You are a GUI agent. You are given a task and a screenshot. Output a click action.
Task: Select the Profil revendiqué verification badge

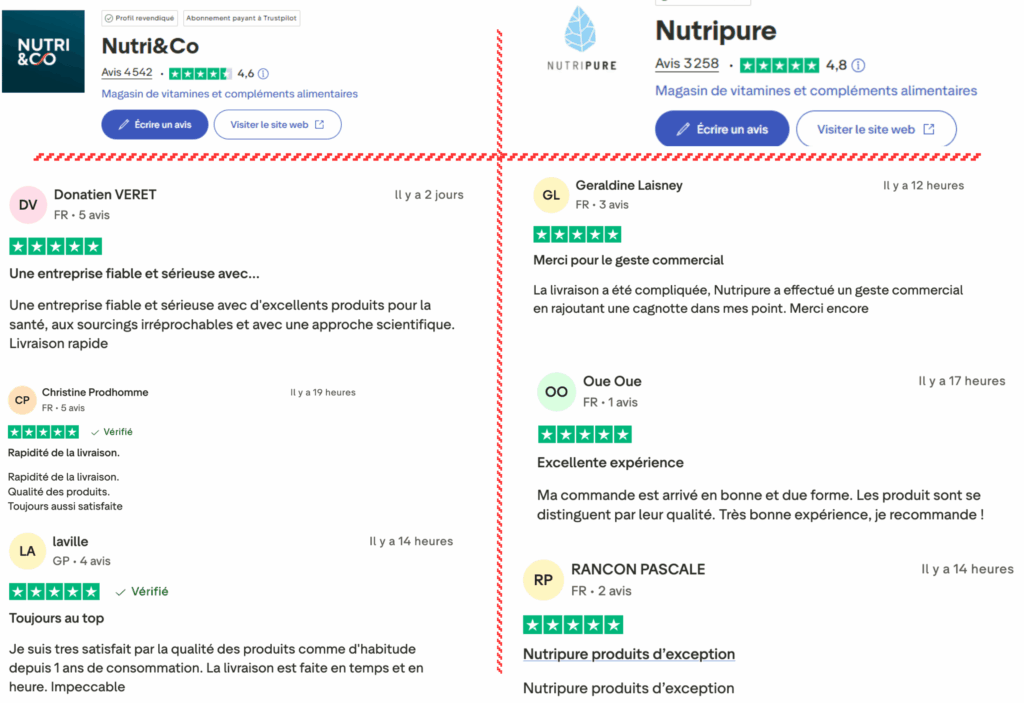138,17
